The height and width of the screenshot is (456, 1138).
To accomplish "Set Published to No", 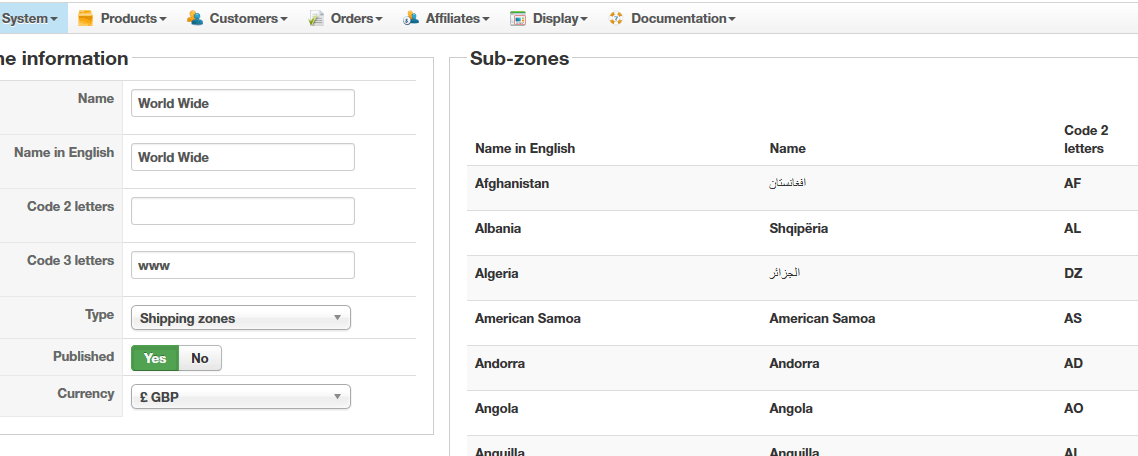I will (x=200, y=358).
